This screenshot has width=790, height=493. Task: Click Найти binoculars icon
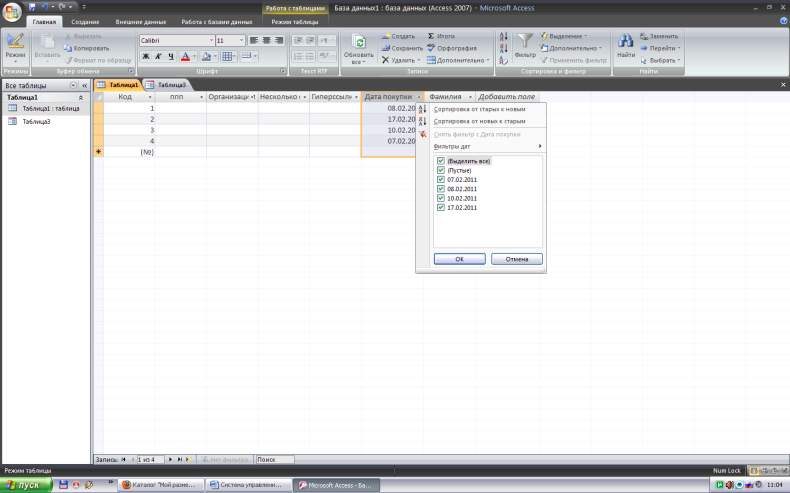click(x=626, y=41)
